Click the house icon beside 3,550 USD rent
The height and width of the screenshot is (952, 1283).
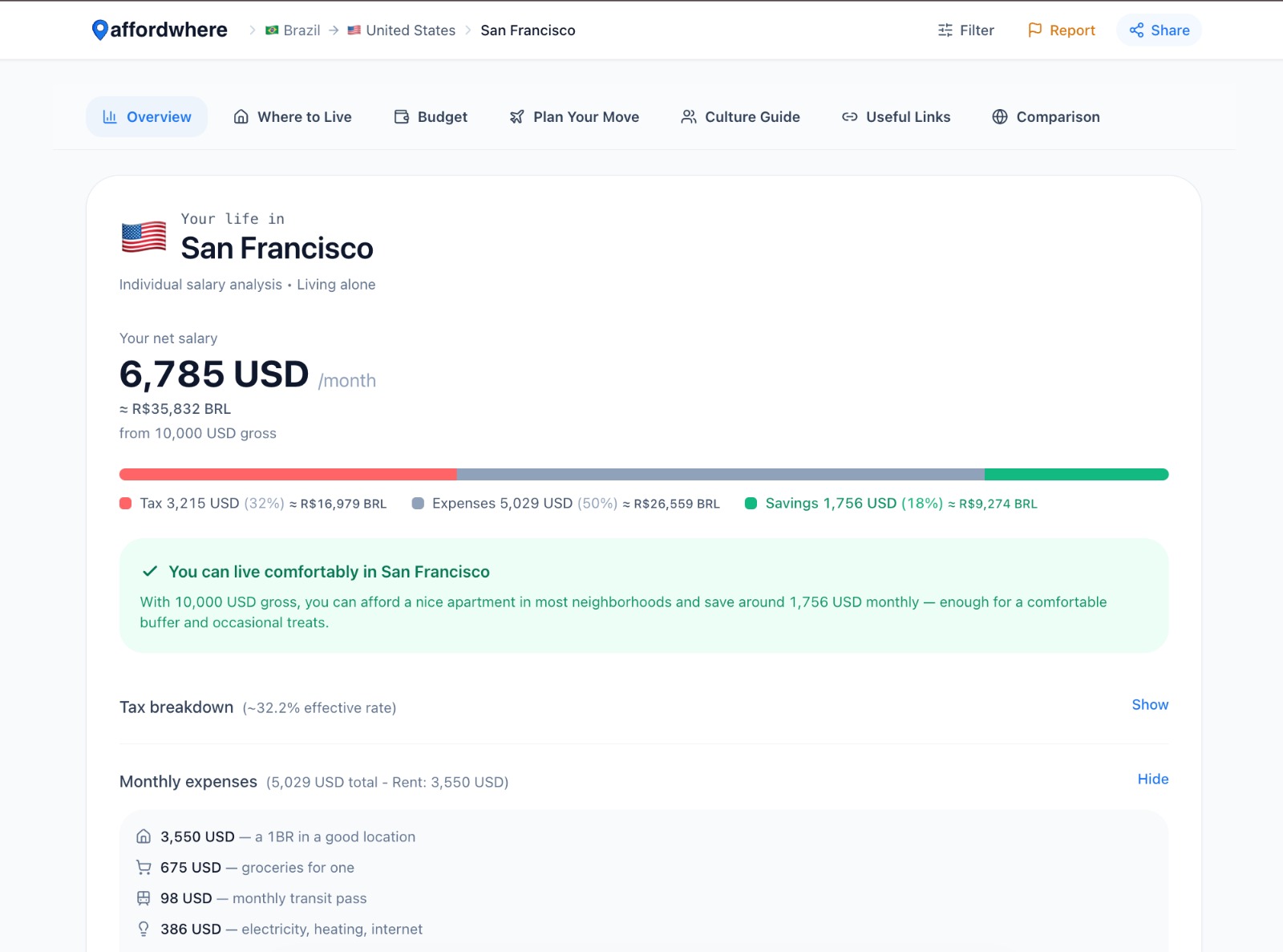[144, 837]
